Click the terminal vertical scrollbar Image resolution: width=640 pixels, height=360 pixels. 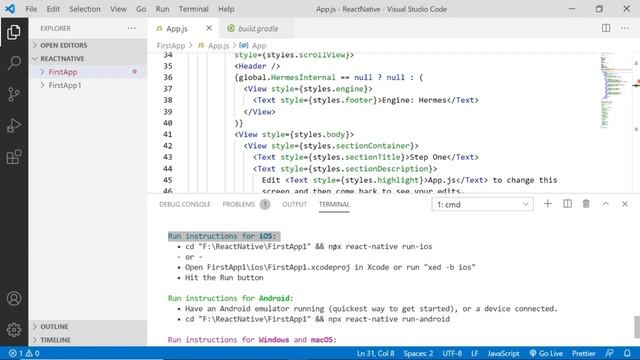[x=636, y=327]
